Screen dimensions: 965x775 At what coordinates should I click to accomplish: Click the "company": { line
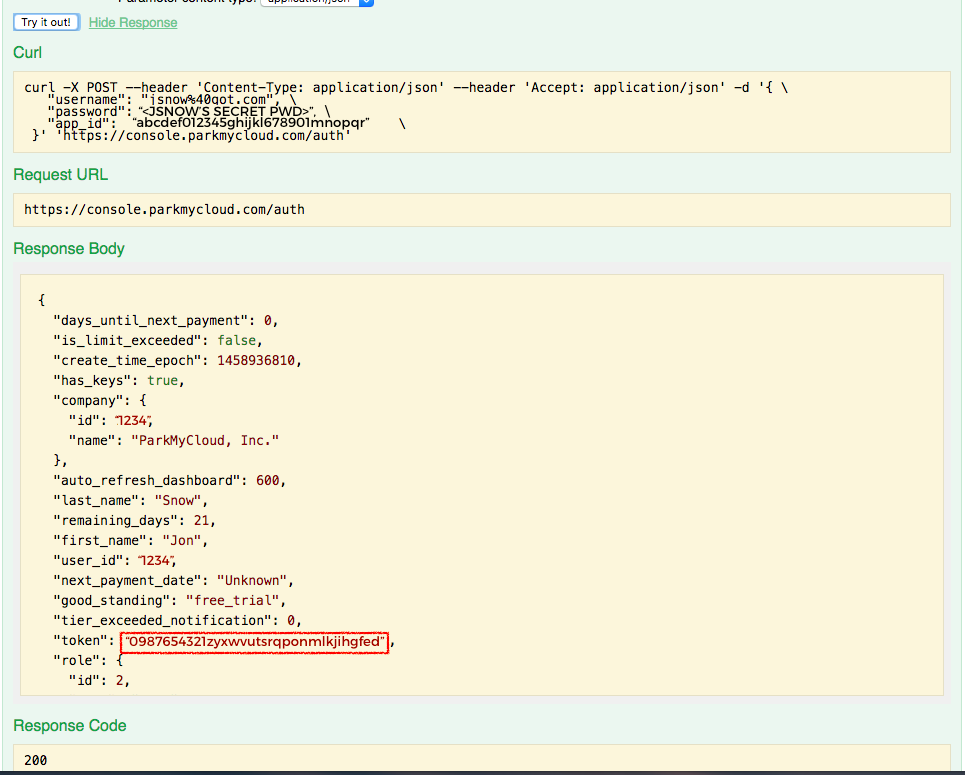[100, 401]
